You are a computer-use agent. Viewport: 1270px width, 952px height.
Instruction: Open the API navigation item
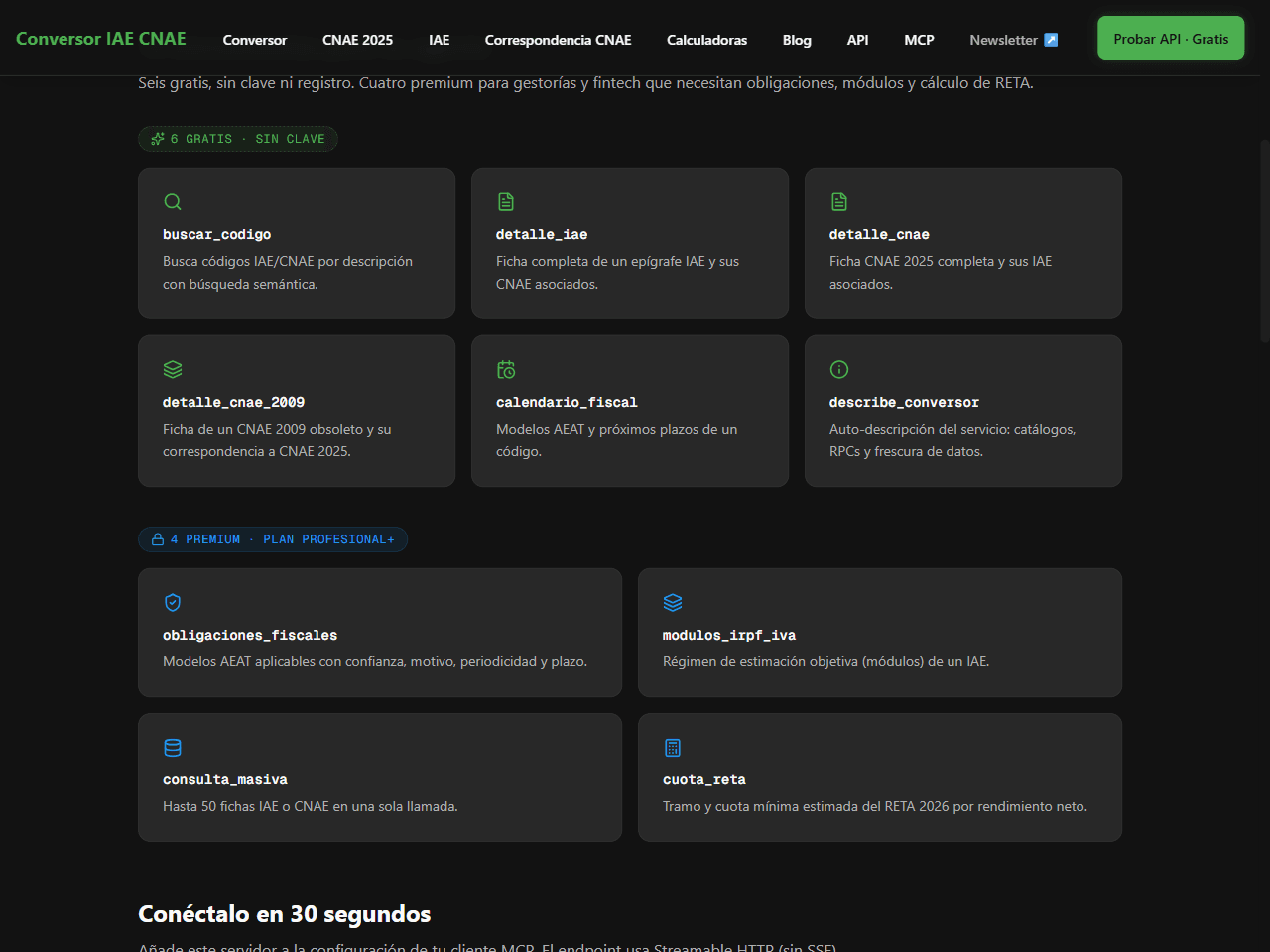click(857, 40)
